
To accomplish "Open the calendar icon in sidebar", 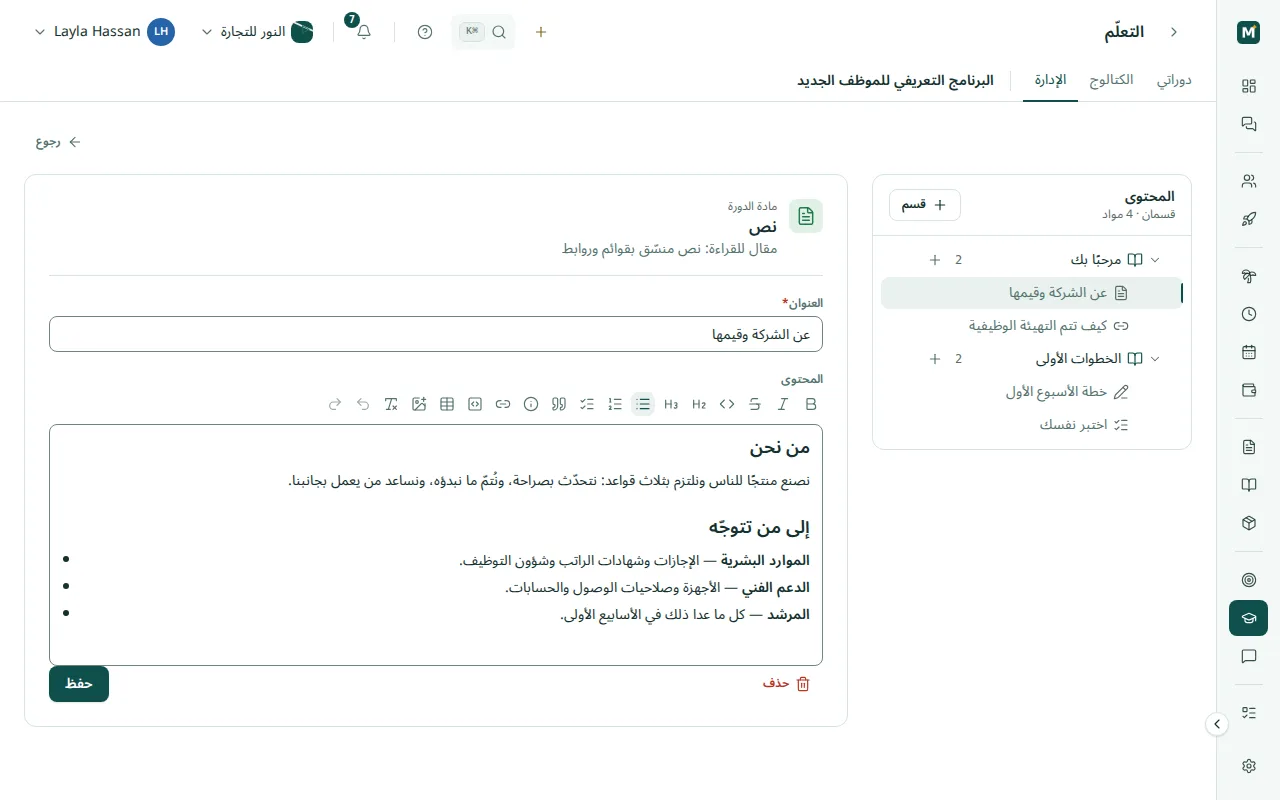I will [x=1248, y=352].
